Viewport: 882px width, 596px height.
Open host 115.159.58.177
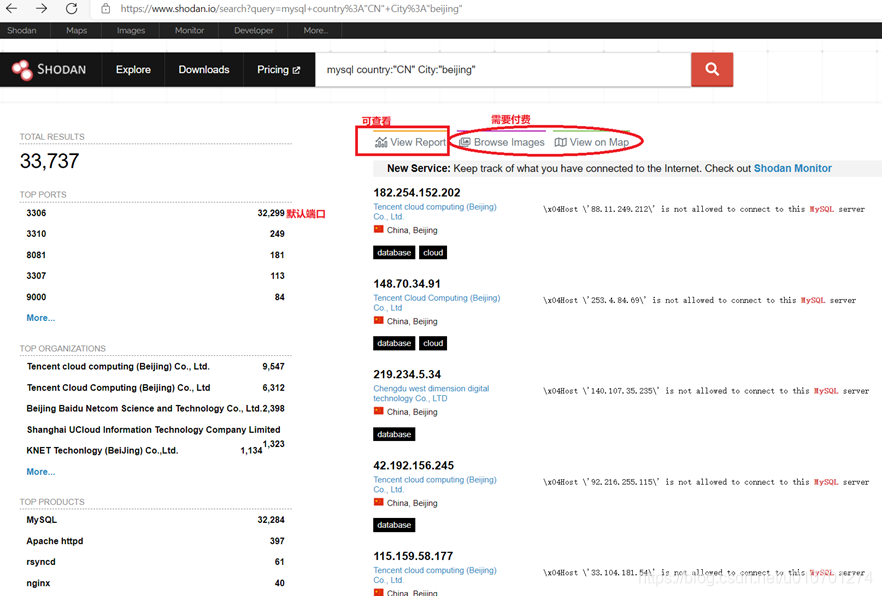[413, 556]
